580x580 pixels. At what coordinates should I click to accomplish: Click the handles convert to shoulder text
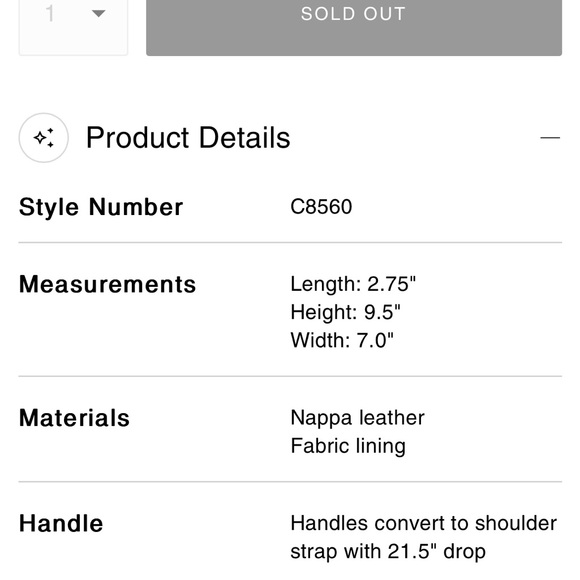click(424, 523)
